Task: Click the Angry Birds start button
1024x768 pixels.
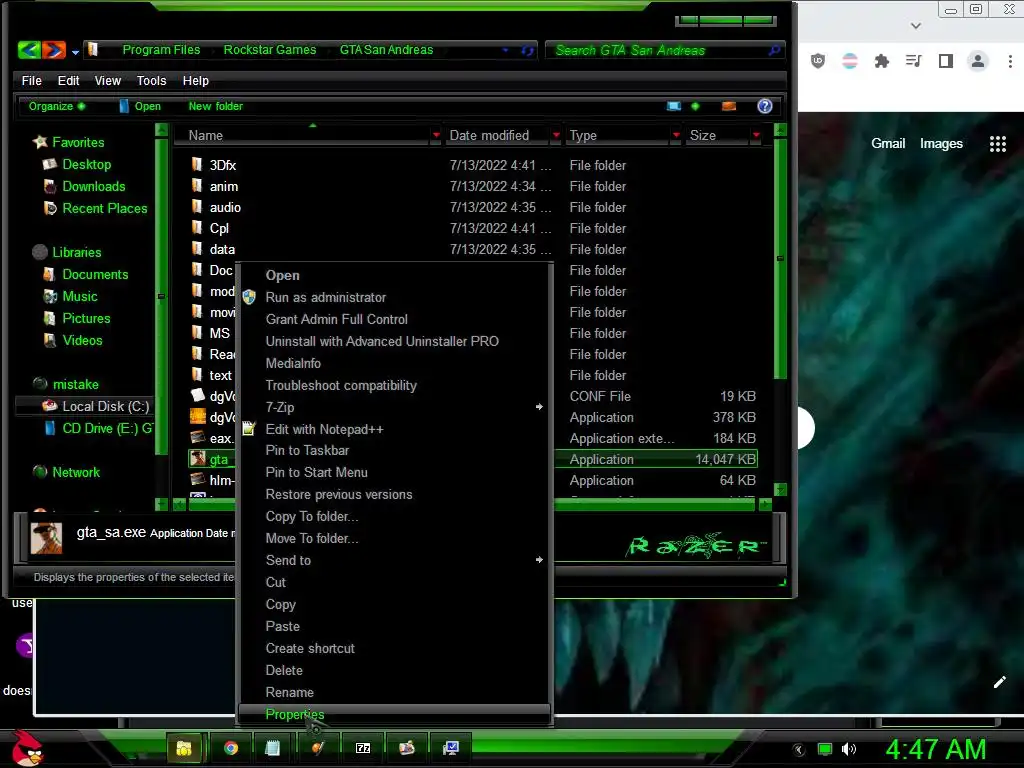Action: 26,748
